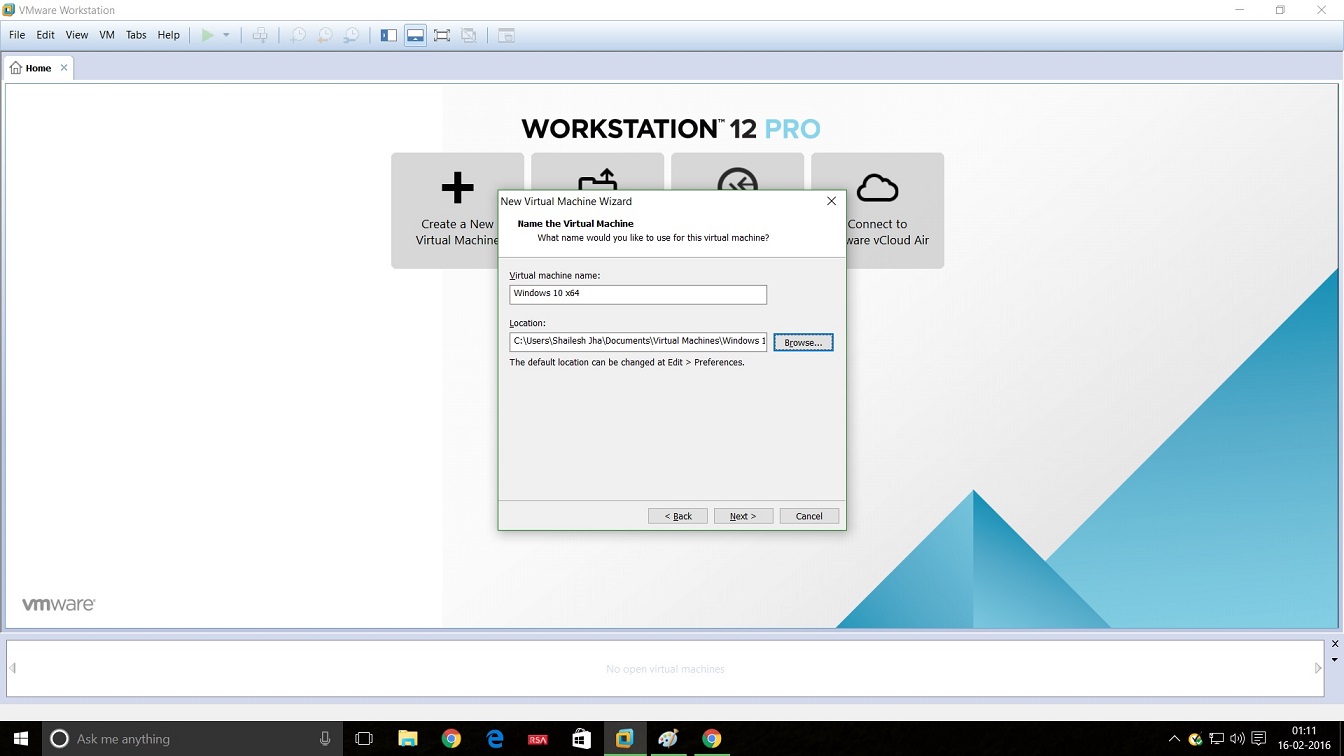Proceed with the Next > button

pyautogui.click(x=743, y=516)
